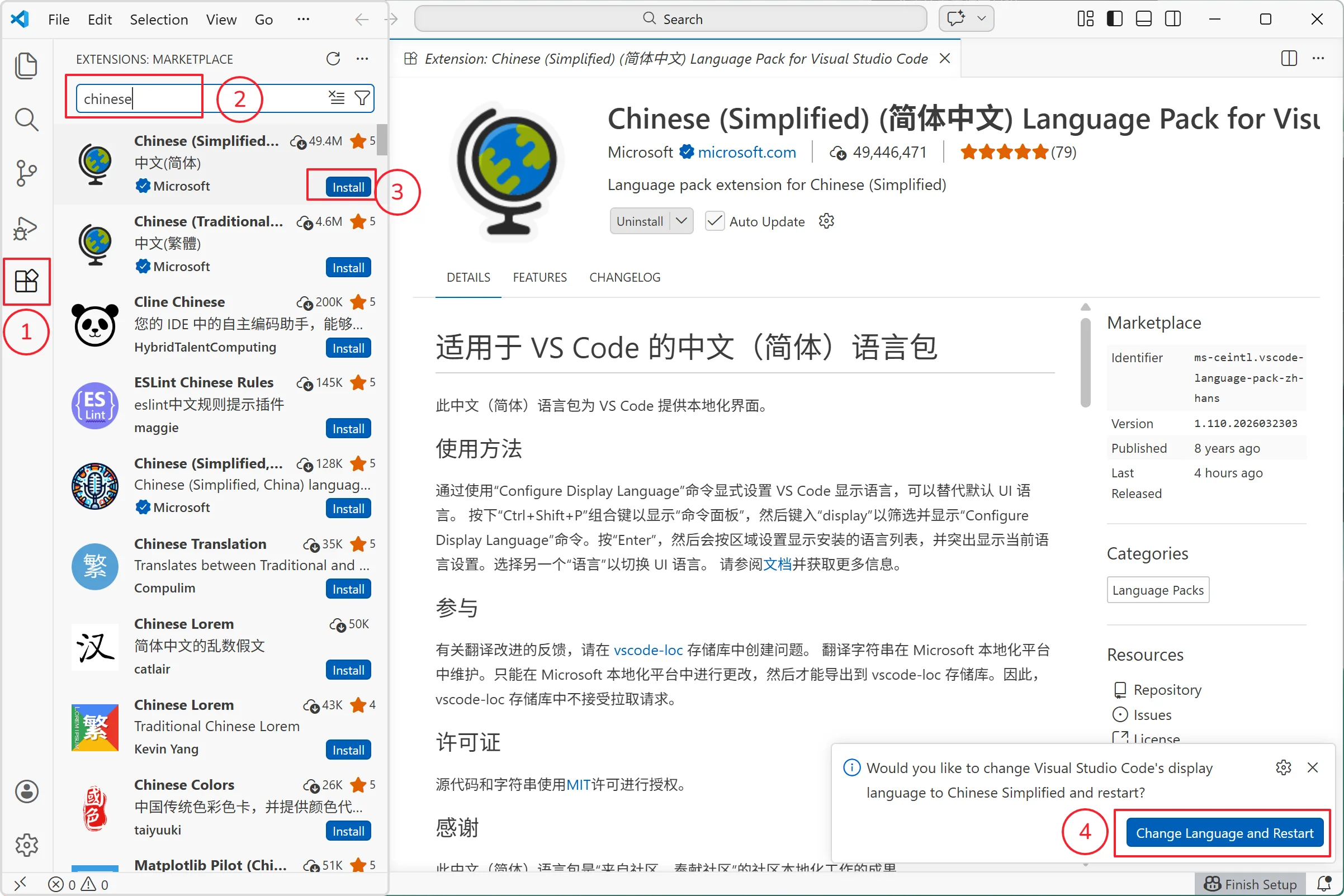Open the Selection menu
The width and height of the screenshot is (1344, 896).
pos(159,20)
